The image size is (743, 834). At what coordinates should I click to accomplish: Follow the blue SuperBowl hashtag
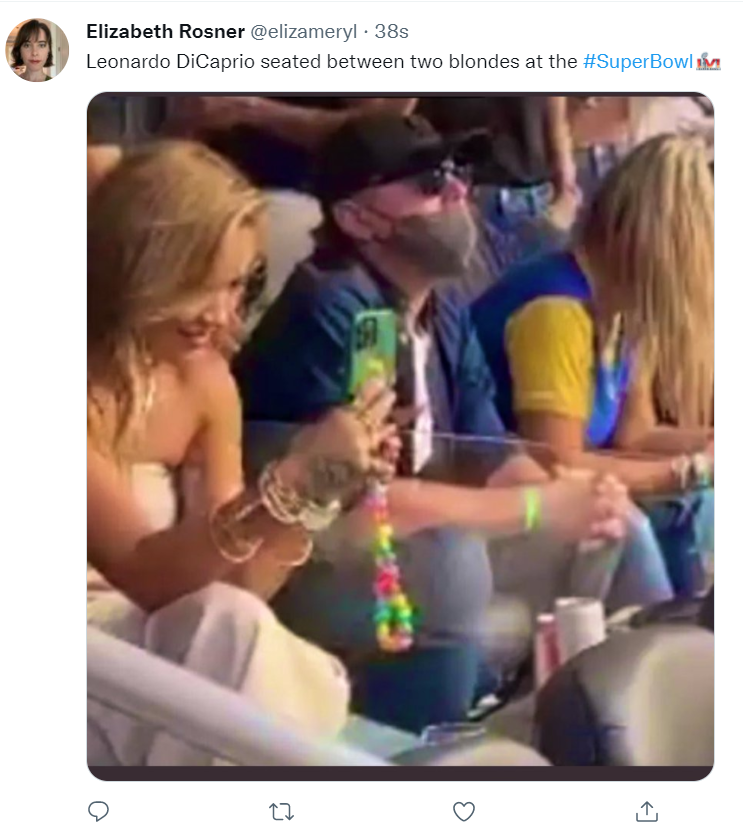(638, 62)
